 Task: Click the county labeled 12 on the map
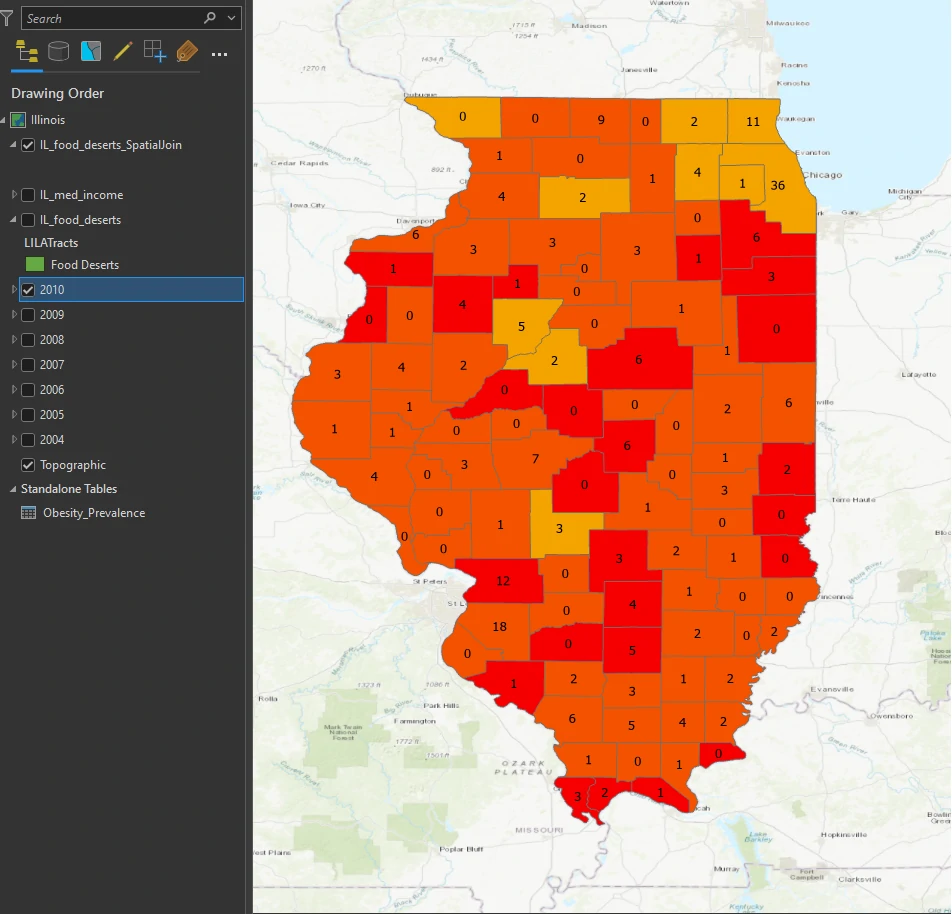[x=503, y=581]
